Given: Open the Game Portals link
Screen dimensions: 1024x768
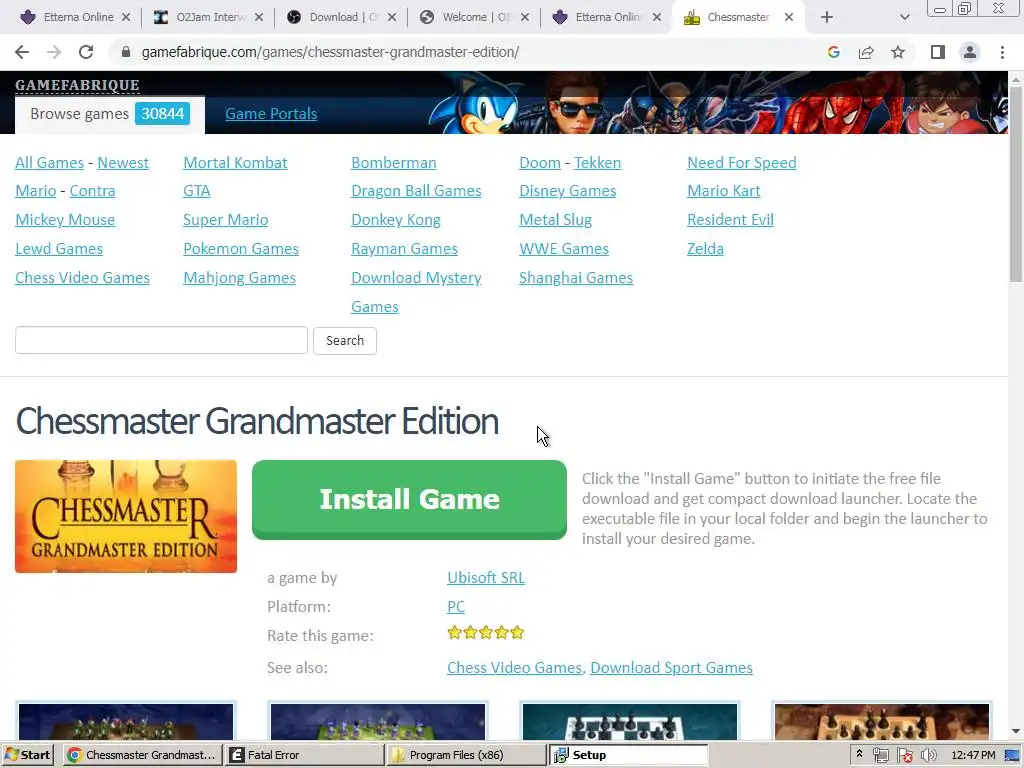Looking at the screenshot, I should click(x=271, y=114).
